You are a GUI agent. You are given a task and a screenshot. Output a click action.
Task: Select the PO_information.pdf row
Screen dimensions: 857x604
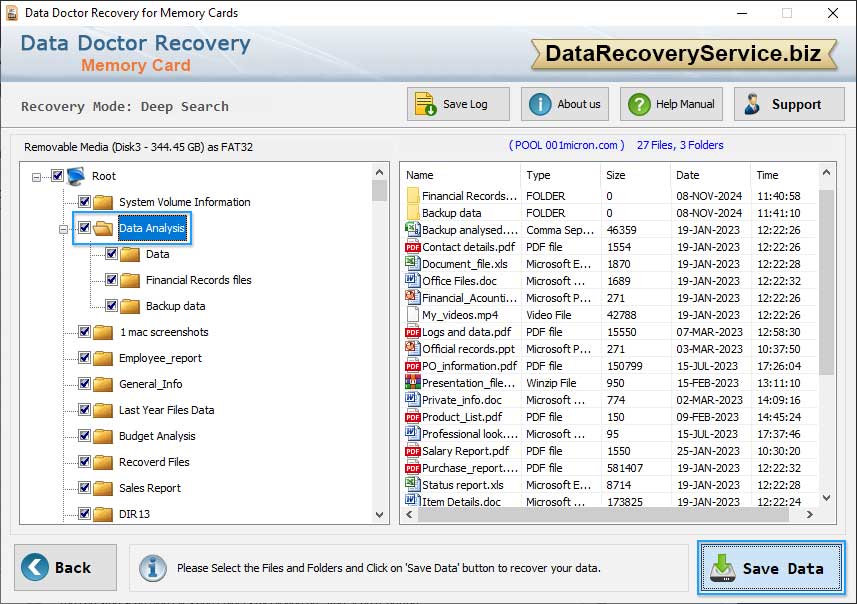(x=611, y=366)
